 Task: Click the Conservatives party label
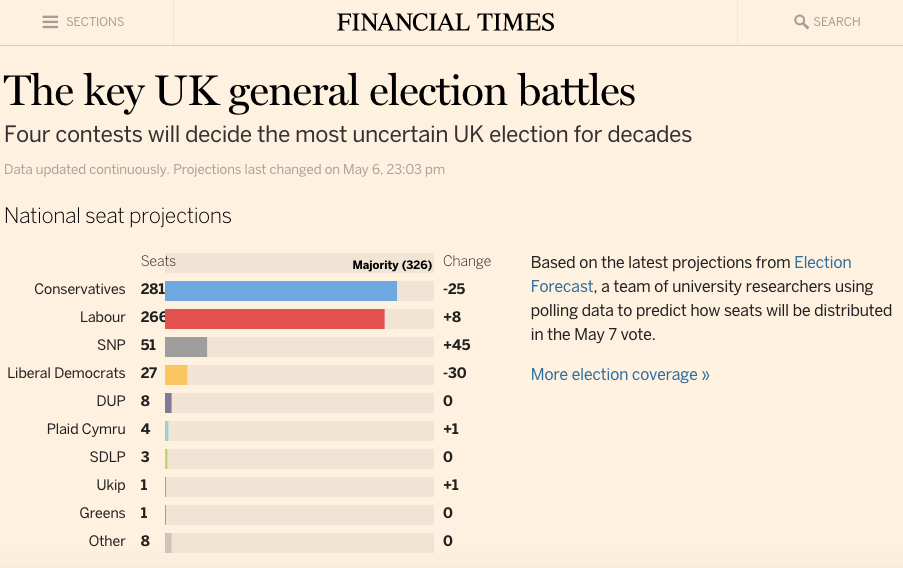80,290
